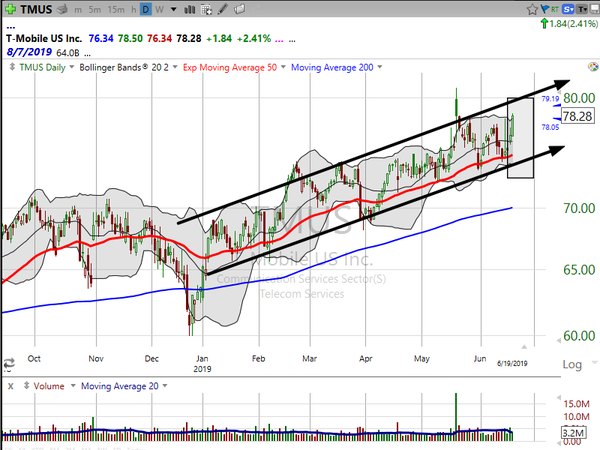Click the 80.00 price axis label

pyautogui.click(x=579, y=98)
